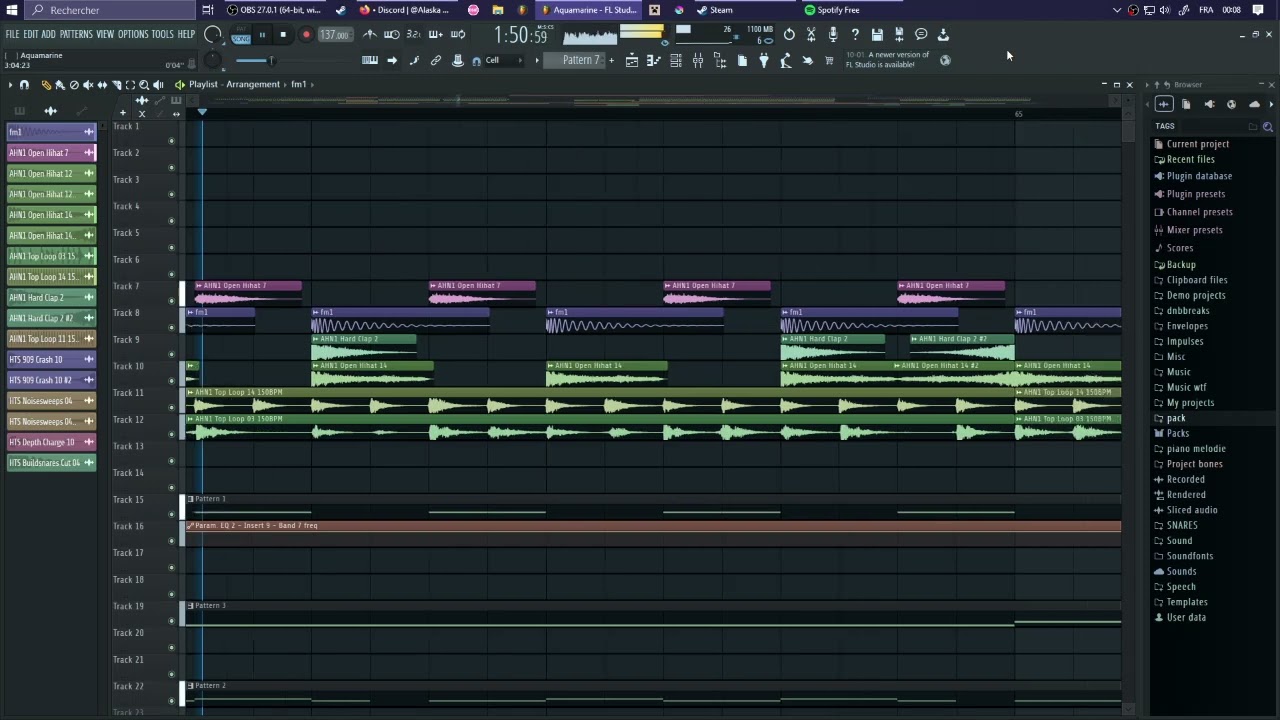Expand the Packs folder in browser
This screenshot has width=1280, height=720.
1178,433
